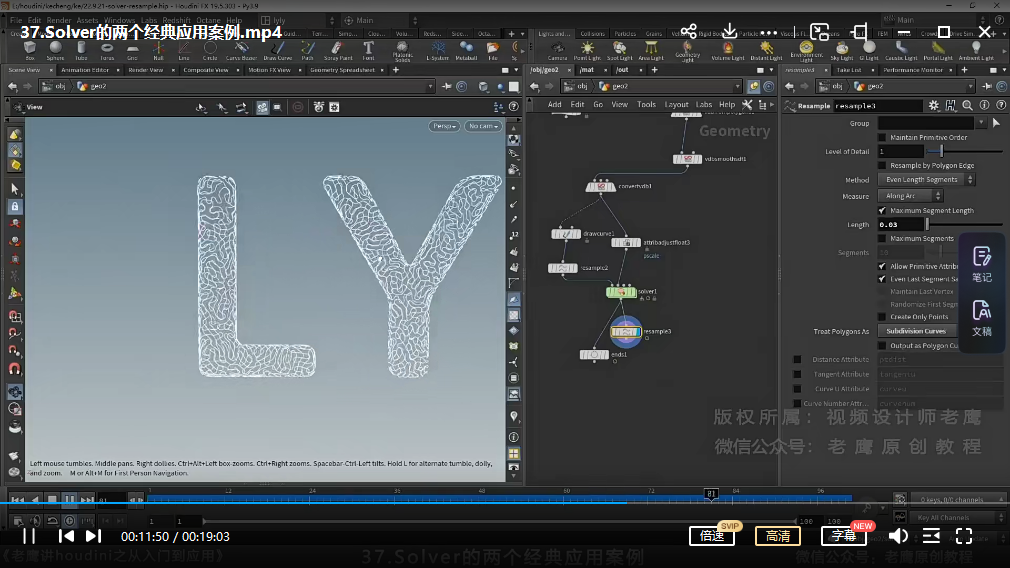1010x568 pixels.
Task: Enter fullscreen video mode
Action: pyautogui.click(x=964, y=536)
